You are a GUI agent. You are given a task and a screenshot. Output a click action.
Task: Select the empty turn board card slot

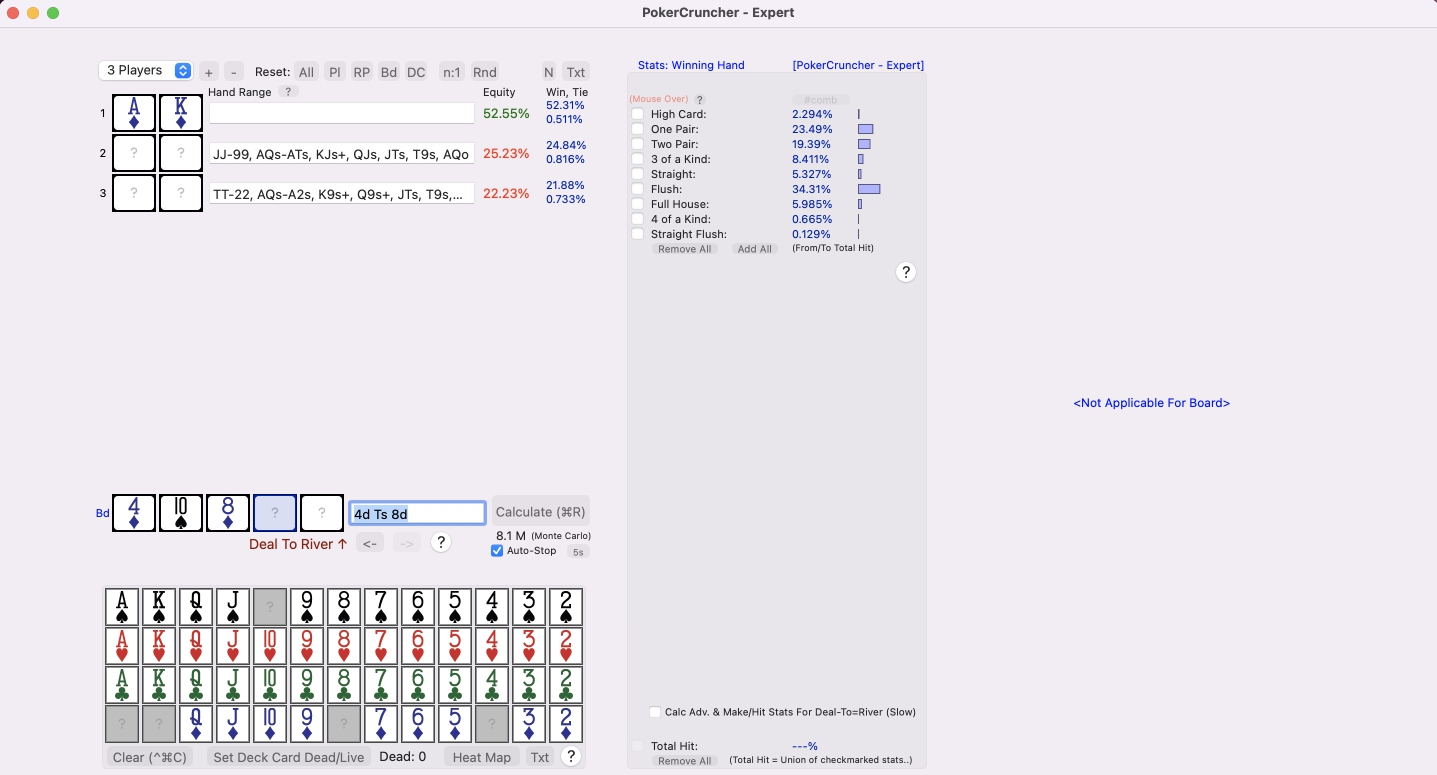tap(275, 513)
